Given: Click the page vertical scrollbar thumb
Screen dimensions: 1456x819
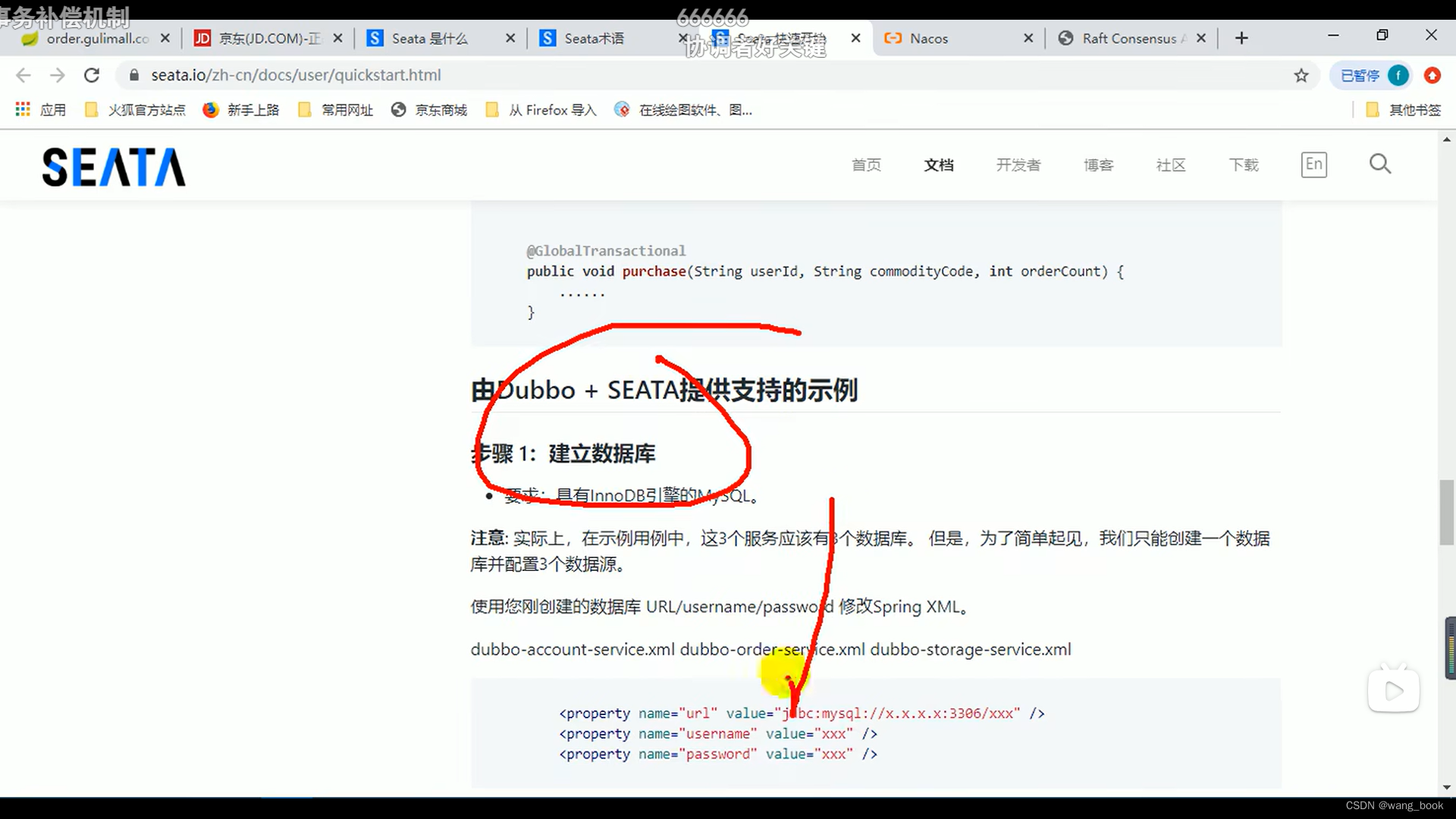Looking at the screenshot, I should [1447, 513].
